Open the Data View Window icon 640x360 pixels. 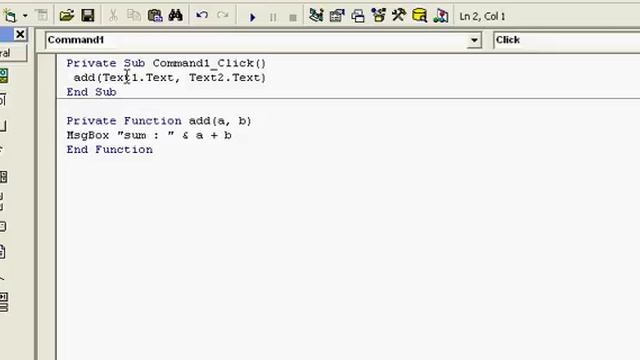tap(419, 16)
